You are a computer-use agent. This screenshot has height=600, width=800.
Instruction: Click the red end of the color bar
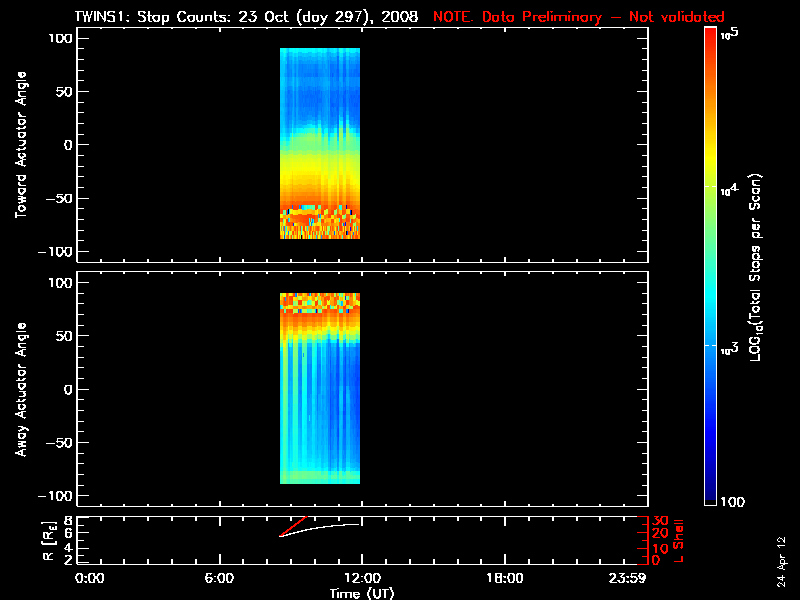710,36
